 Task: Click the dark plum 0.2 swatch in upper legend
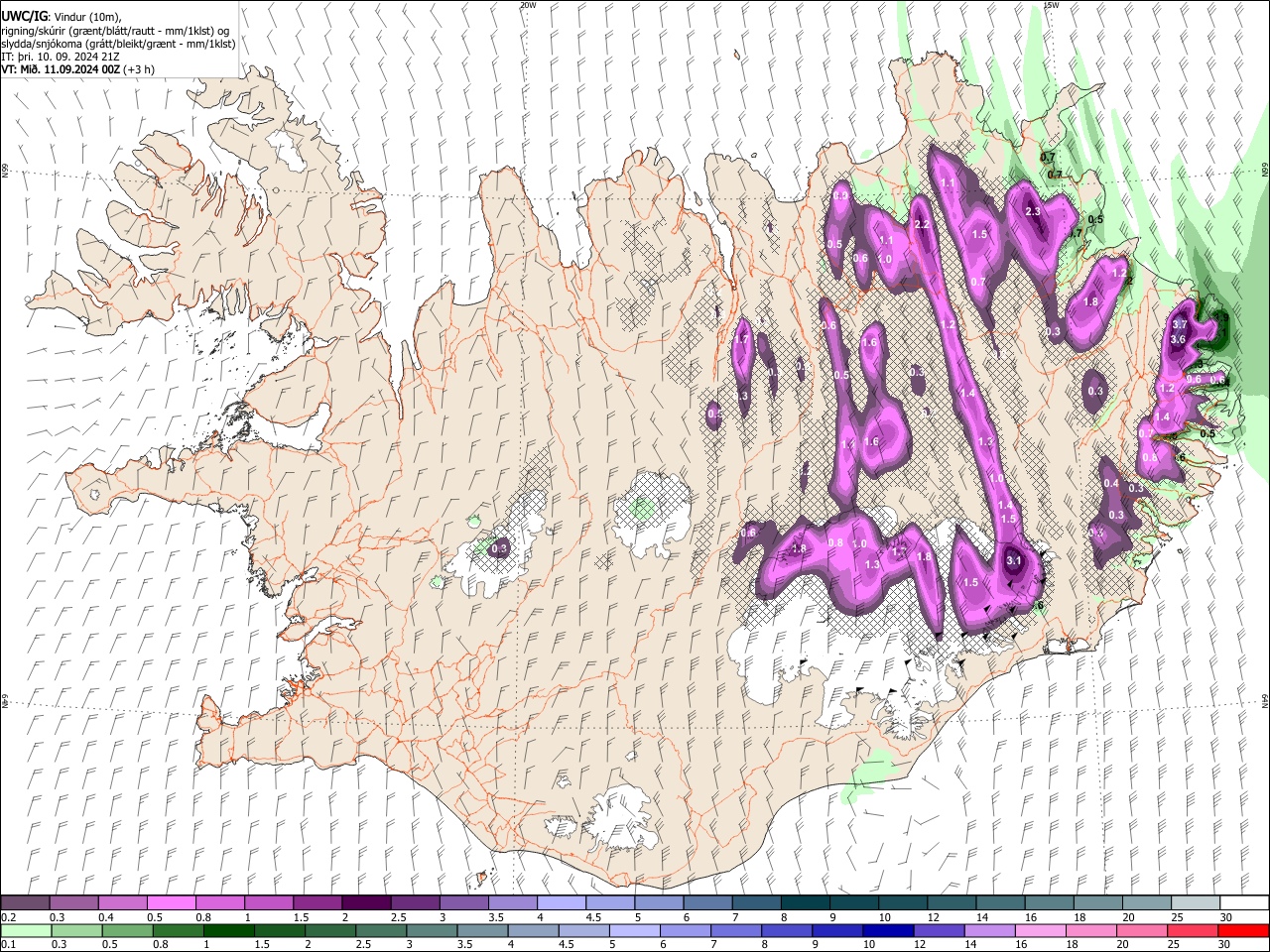pos(25,903)
